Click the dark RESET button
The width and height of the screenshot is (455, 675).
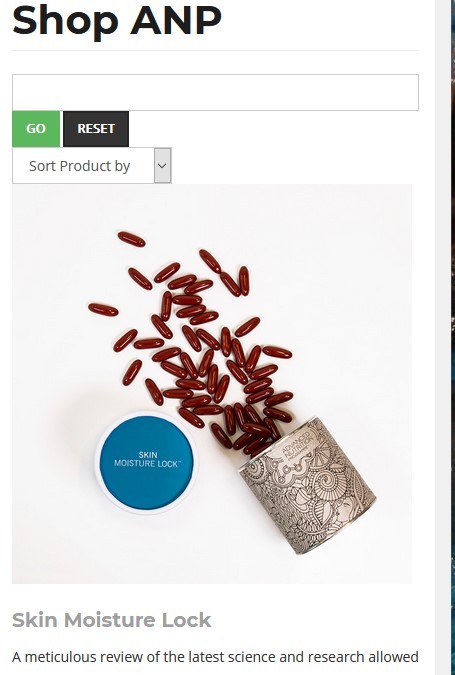point(96,129)
